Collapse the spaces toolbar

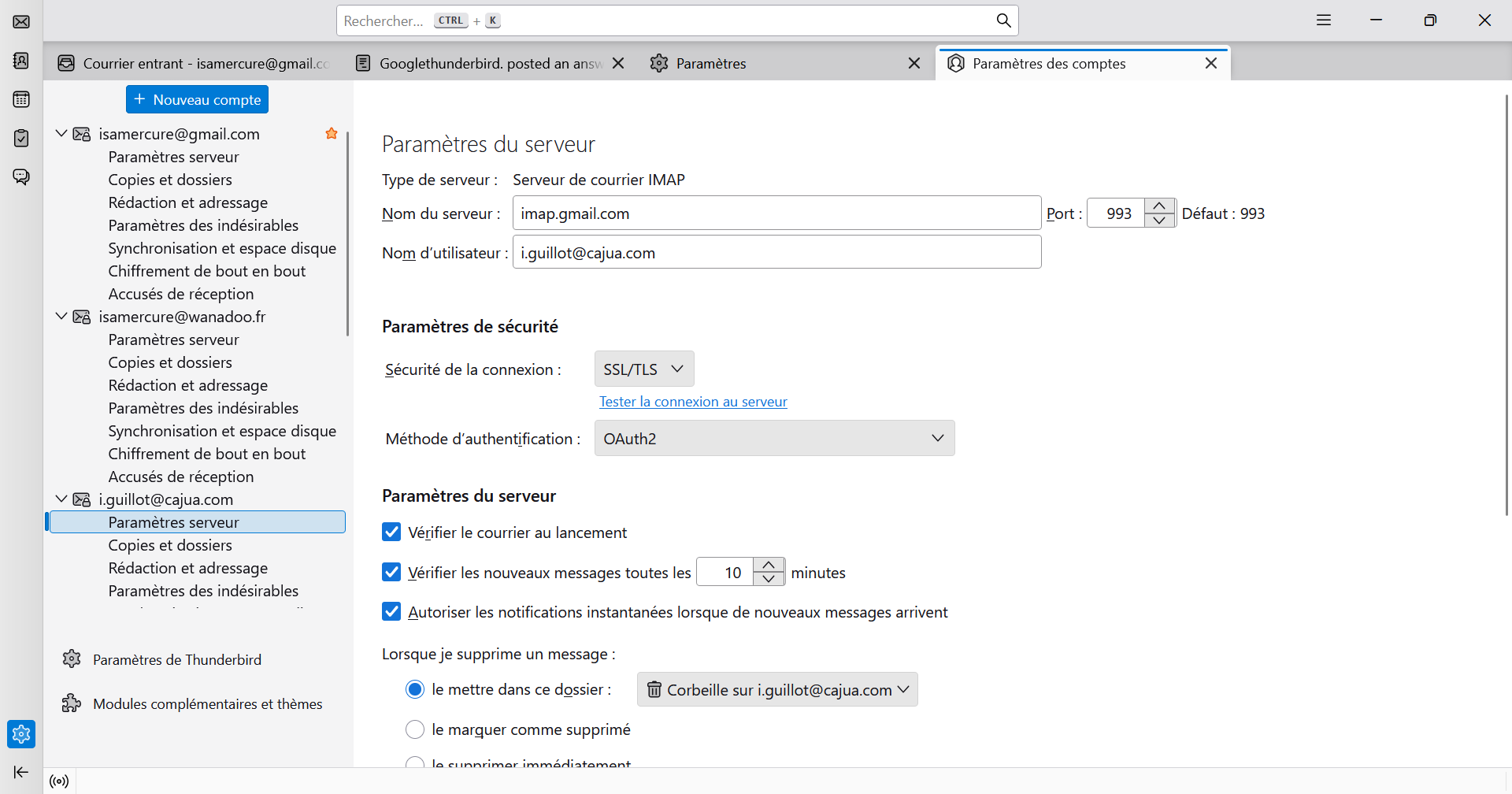pos(21,772)
